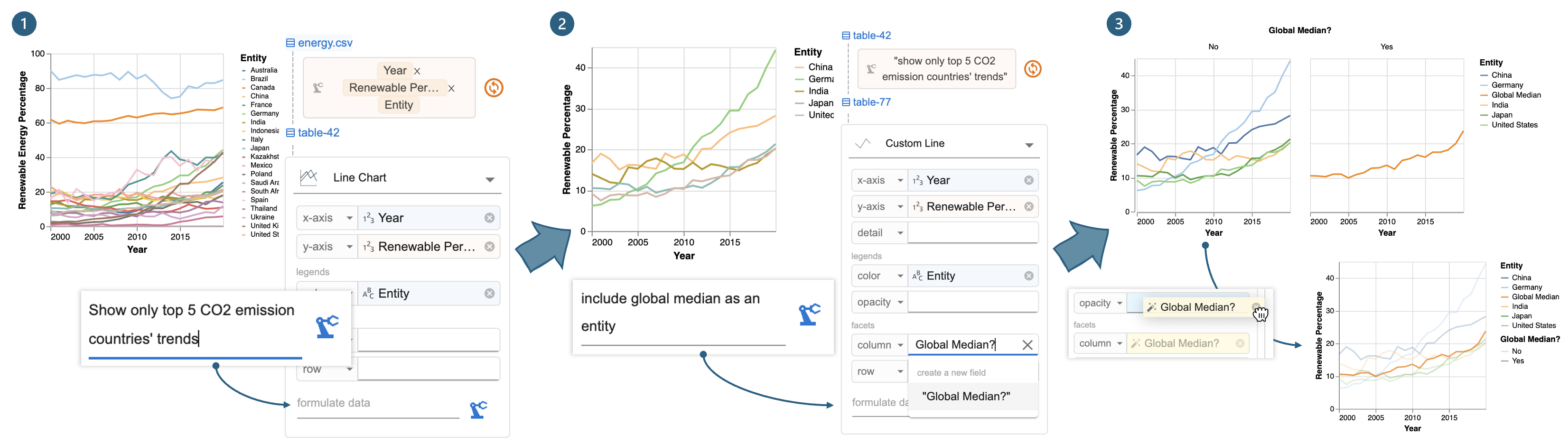The width and height of the screenshot is (1568, 444).
Task: Click the orange refresh icon beside the Year chips
Action: (x=494, y=88)
